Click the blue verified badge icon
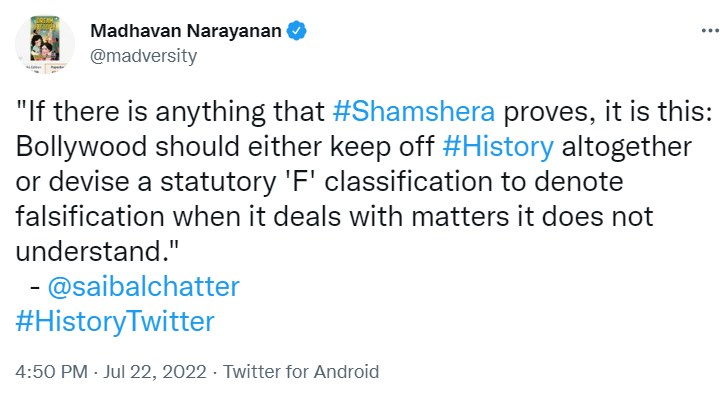Viewport: 728px width, 402px height. pyautogui.click(x=297, y=31)
